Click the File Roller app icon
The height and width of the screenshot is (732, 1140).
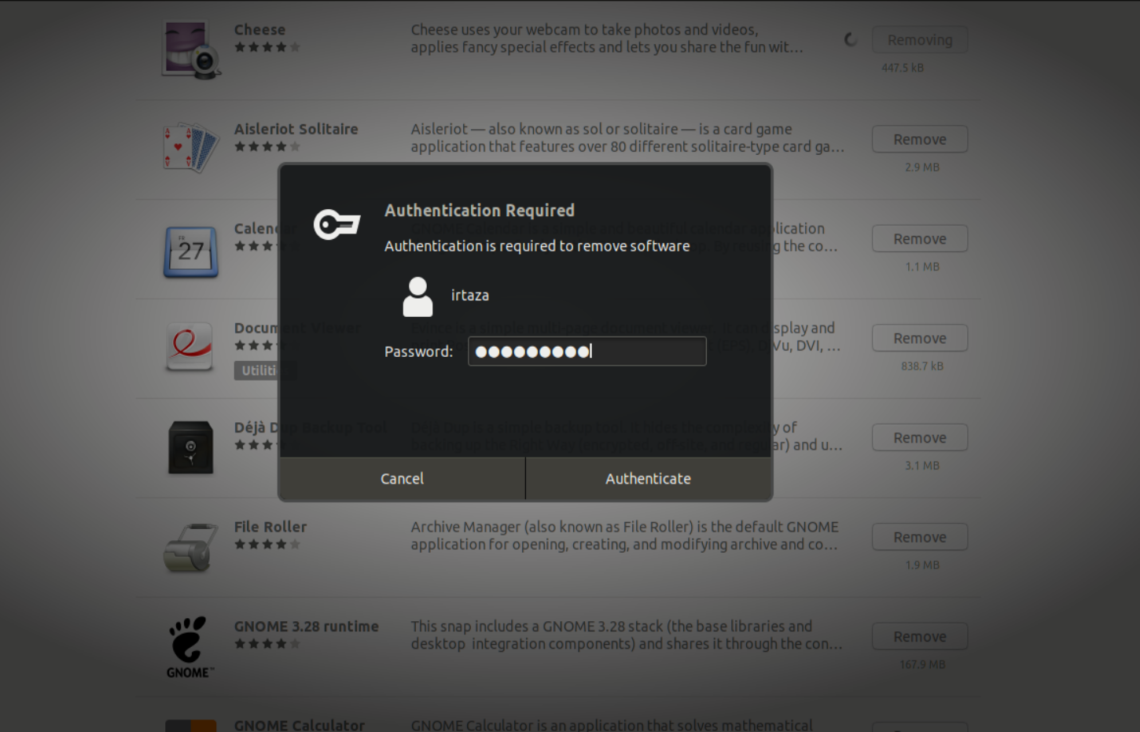point(190,547)
